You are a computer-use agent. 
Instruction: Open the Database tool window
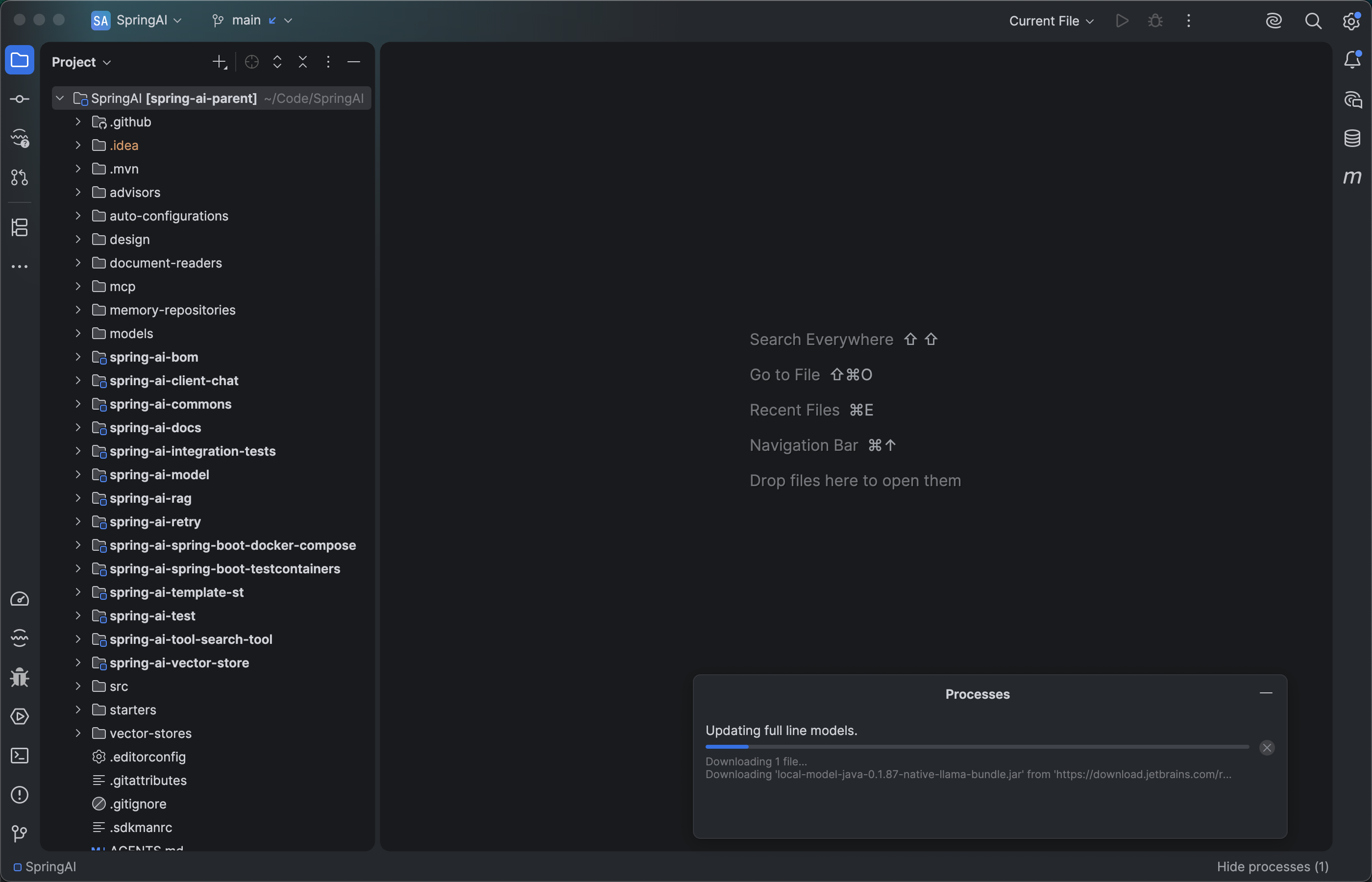pyautogui.click(x=1352, y=138)
